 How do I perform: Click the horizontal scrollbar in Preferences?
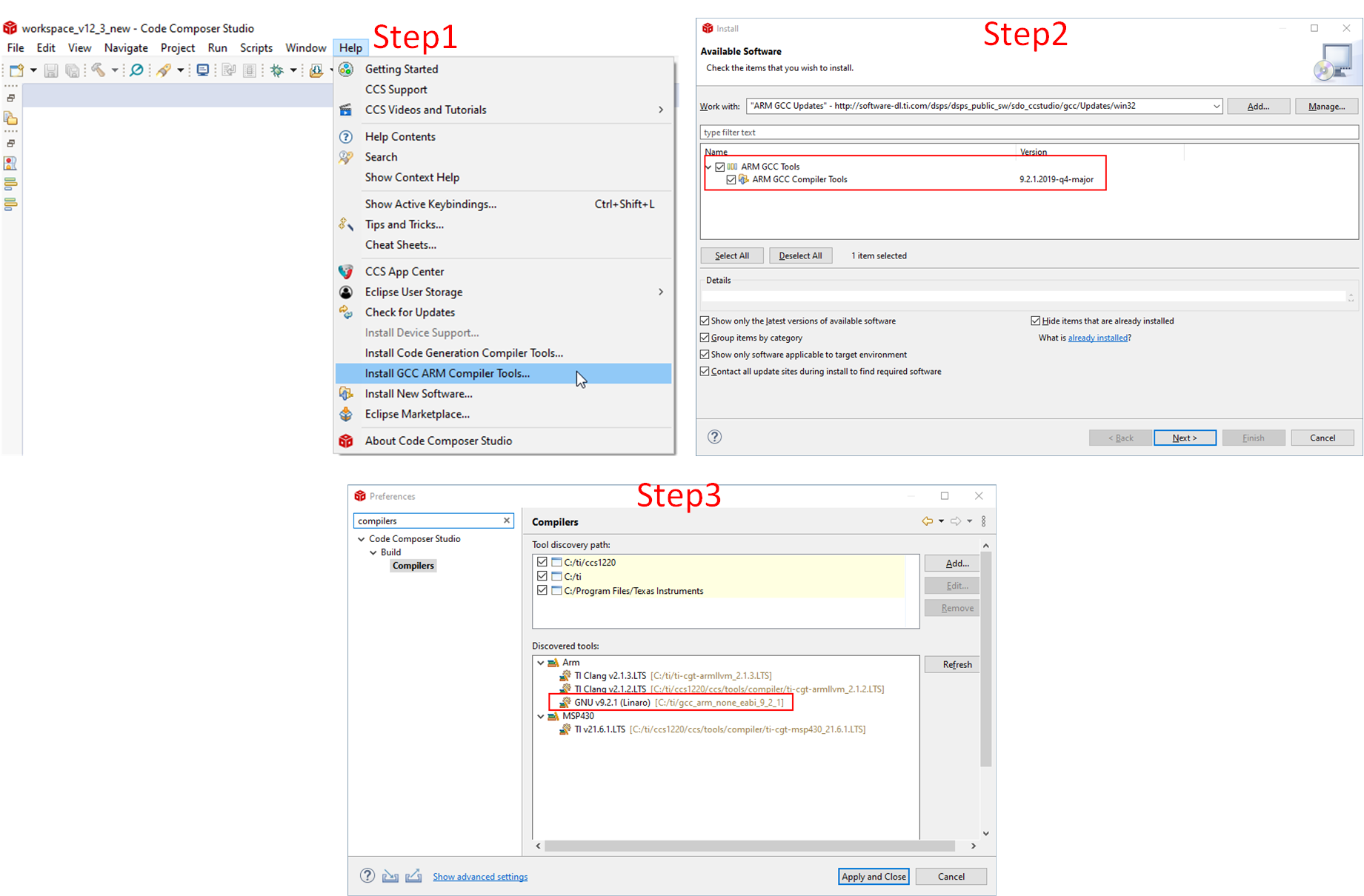point(750,846)
